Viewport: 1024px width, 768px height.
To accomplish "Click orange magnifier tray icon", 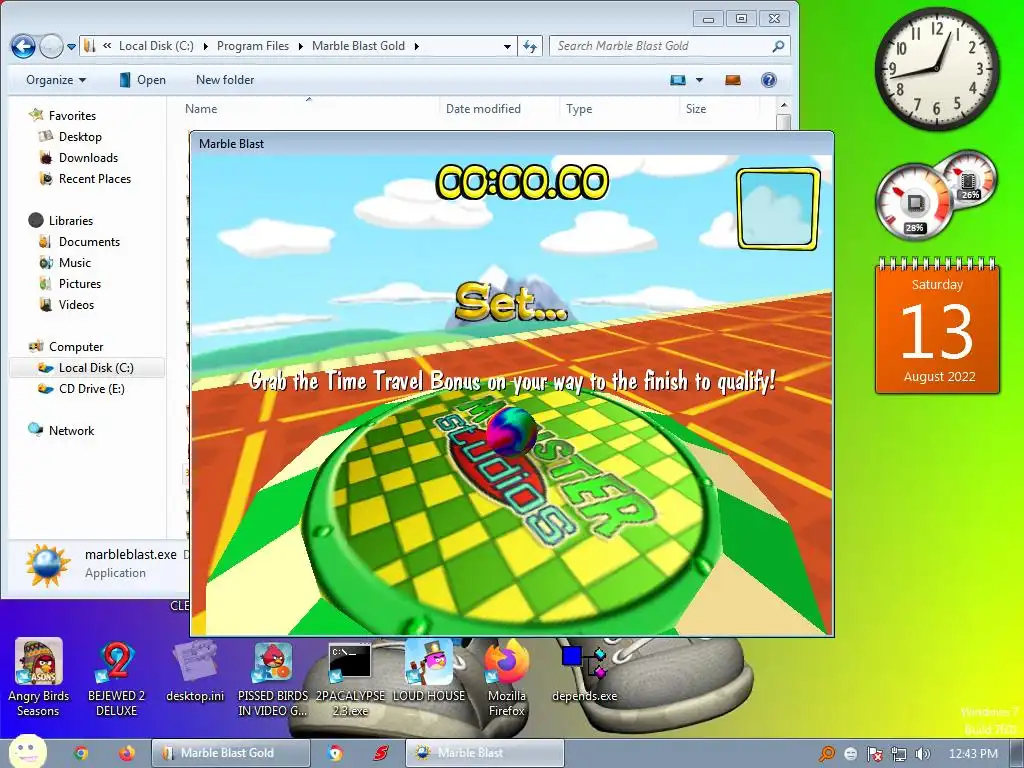I will click(x=827, y=754).
